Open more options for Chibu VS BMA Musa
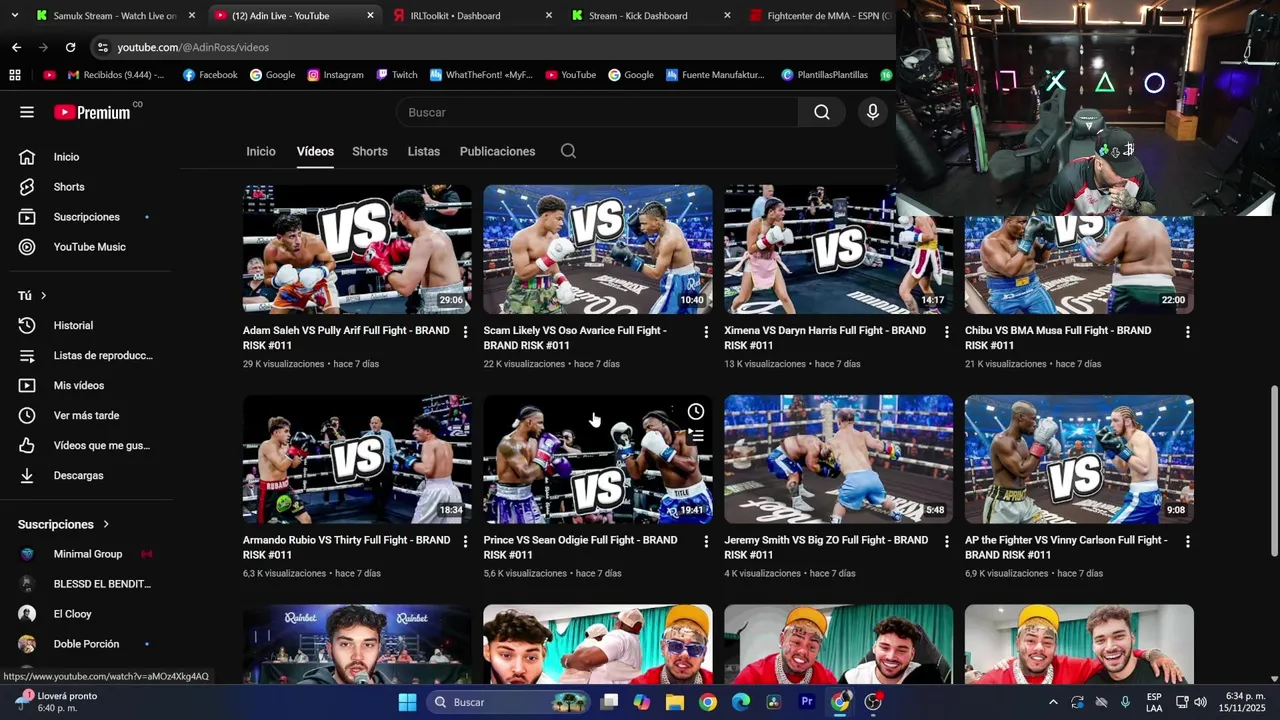Viewport: 1280px width, 720px height. point(1187,332)
